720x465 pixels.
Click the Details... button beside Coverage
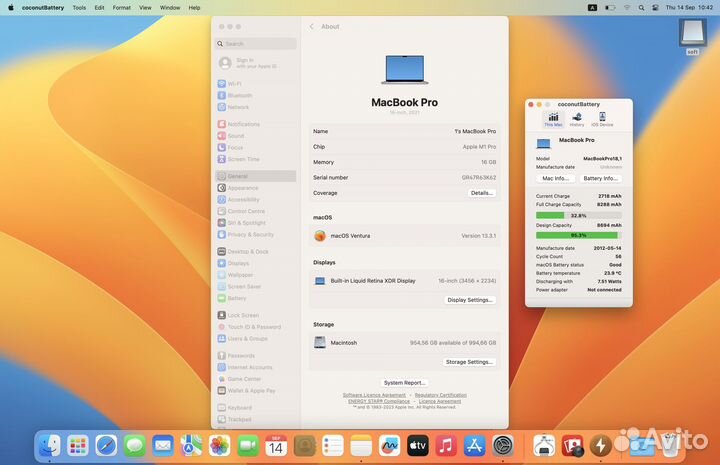[482, 193]
